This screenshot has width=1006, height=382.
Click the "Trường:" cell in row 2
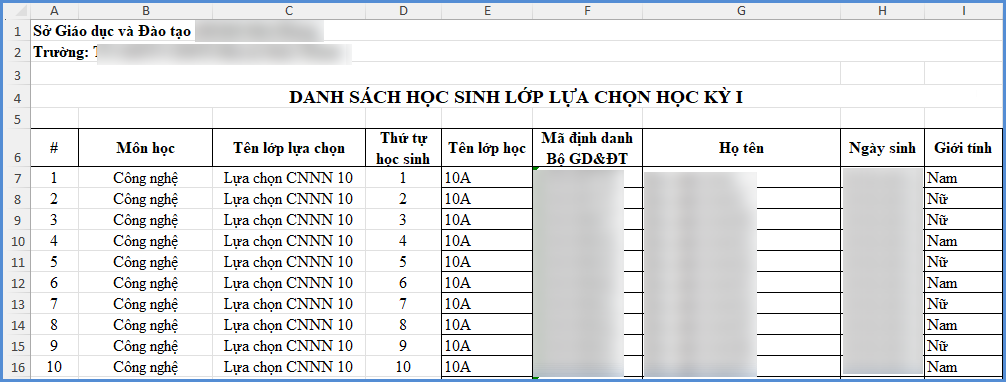[60, 52]
